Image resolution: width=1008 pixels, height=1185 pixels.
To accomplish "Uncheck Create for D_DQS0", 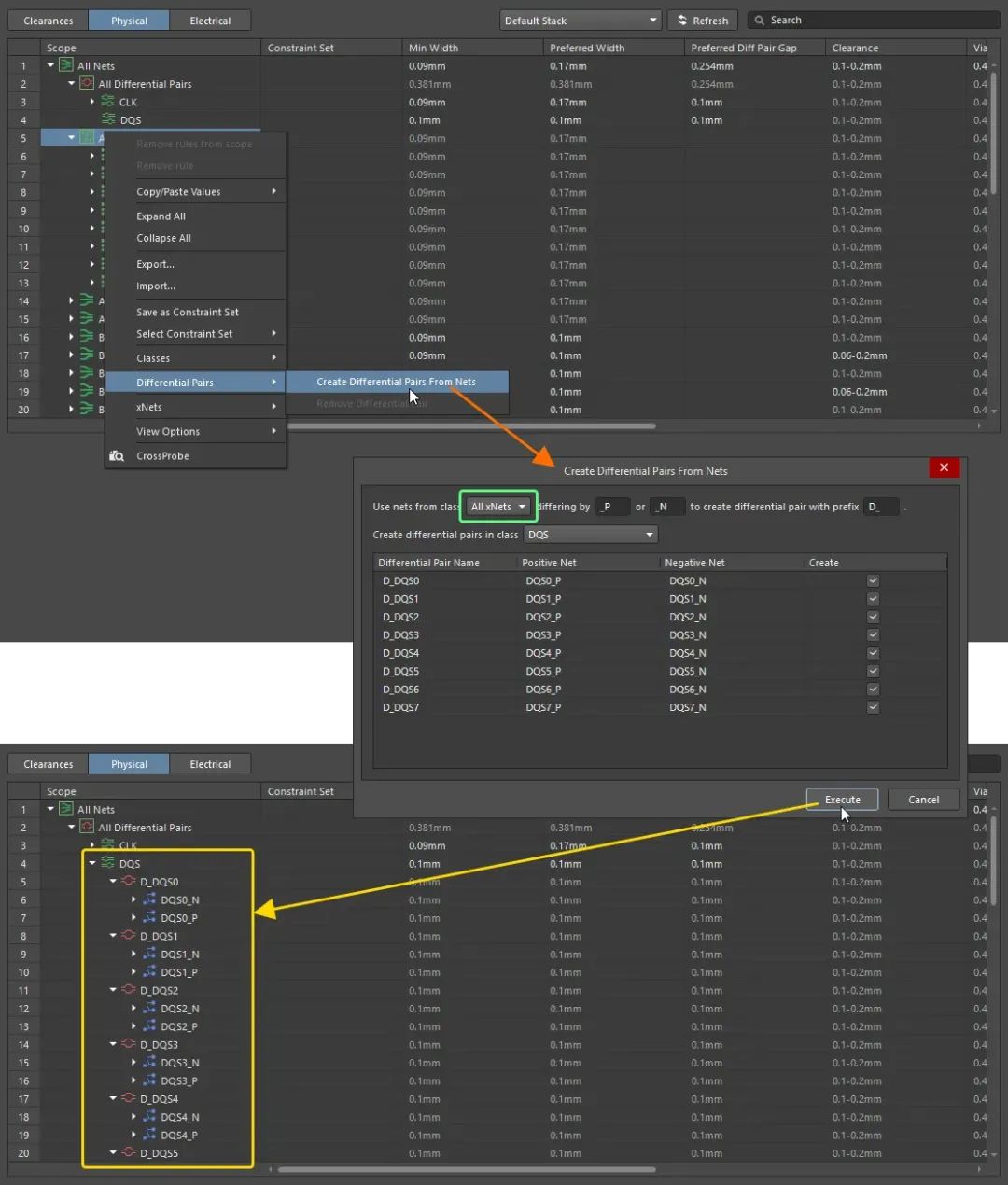I will [873, 580].
